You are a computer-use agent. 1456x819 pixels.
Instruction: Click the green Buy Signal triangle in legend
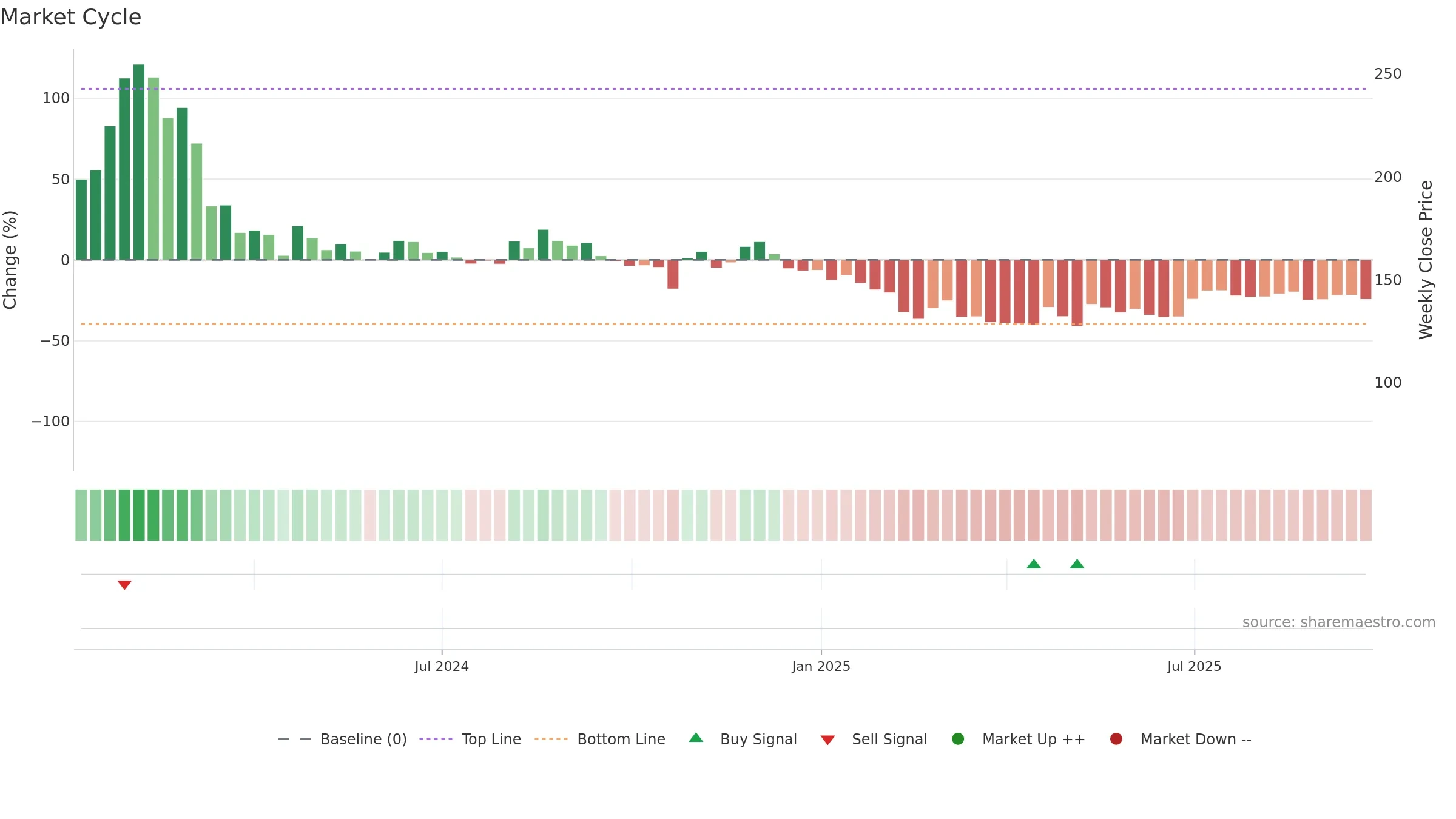click(696, 738)
